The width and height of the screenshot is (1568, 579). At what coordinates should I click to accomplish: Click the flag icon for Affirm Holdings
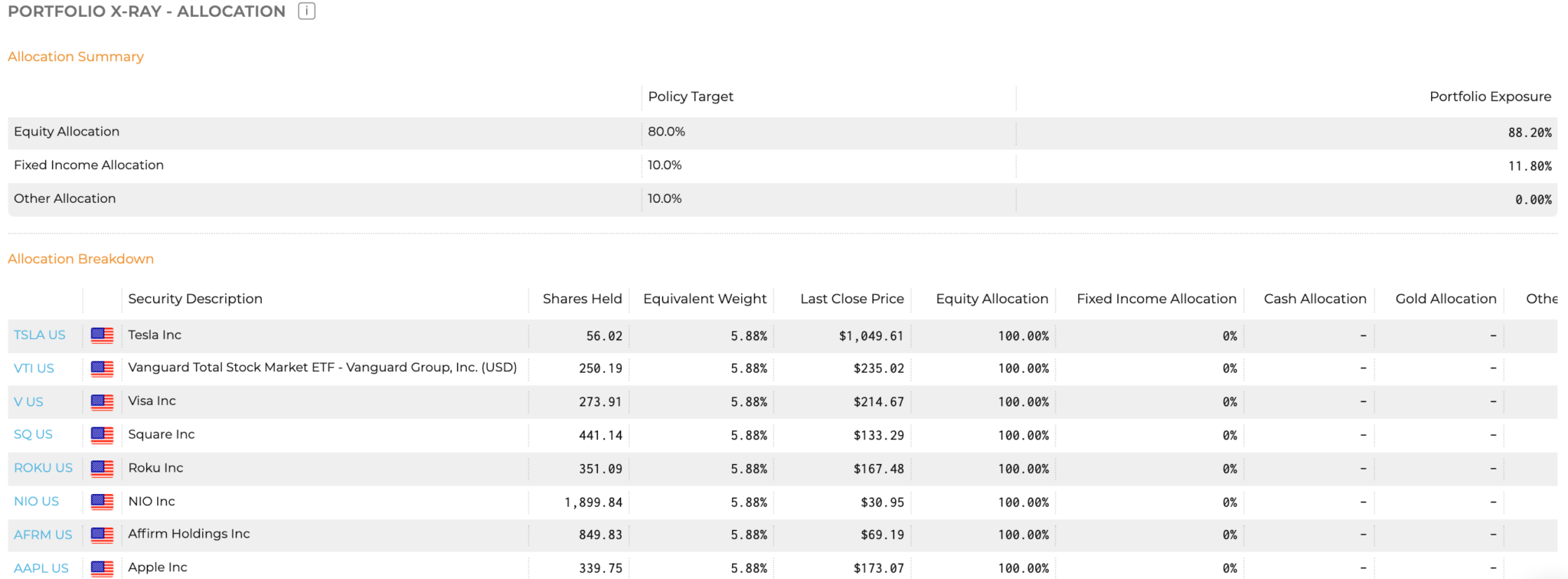point(102,535)
